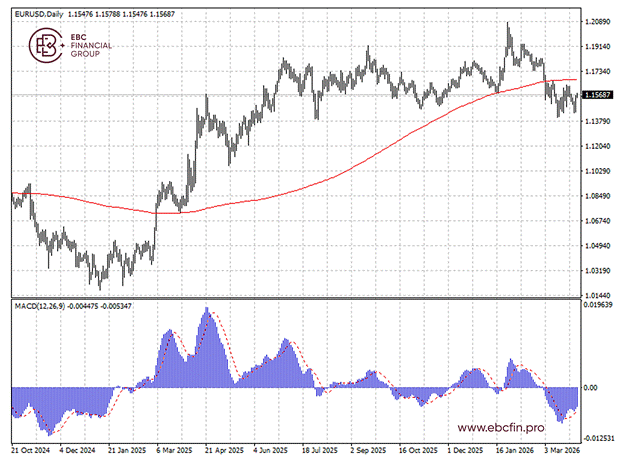
Task: Click the MACD -0.012531 lower scale value
Action: (x=601, y=437)
